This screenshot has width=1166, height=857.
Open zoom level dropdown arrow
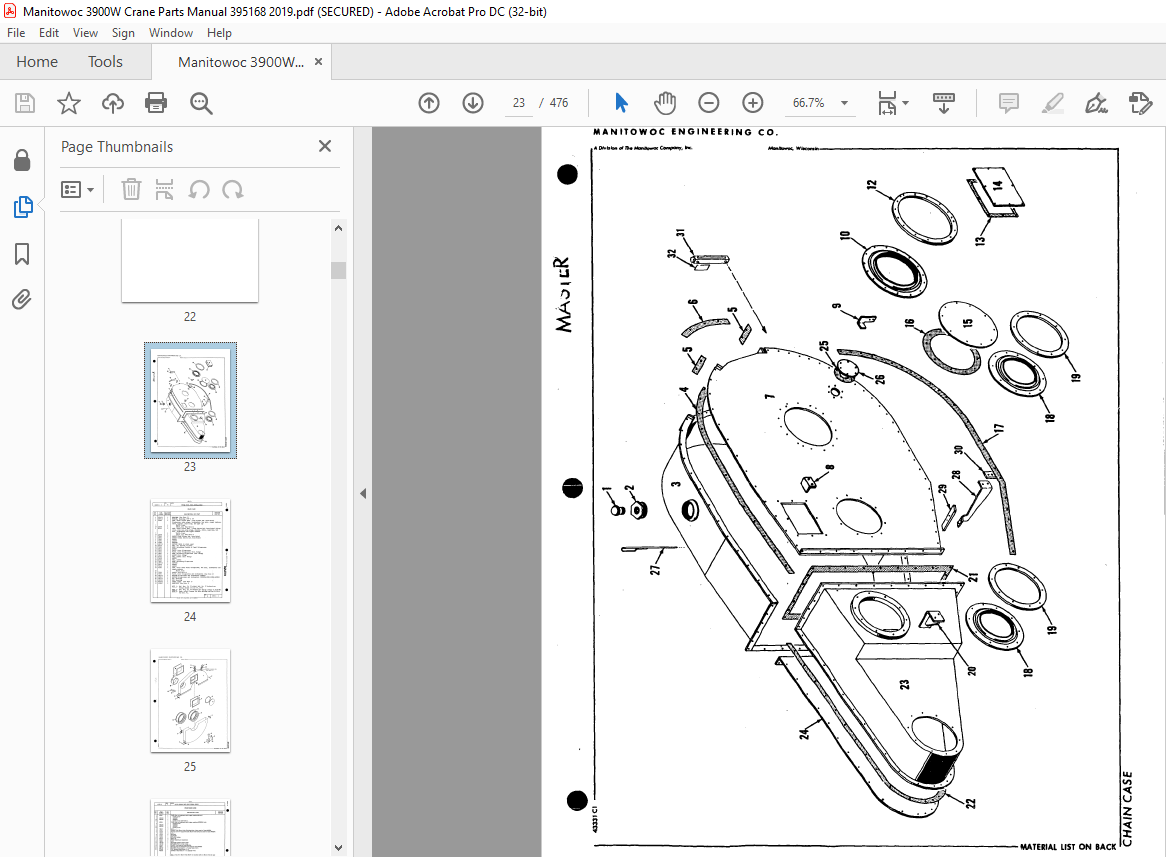point(844,103)
